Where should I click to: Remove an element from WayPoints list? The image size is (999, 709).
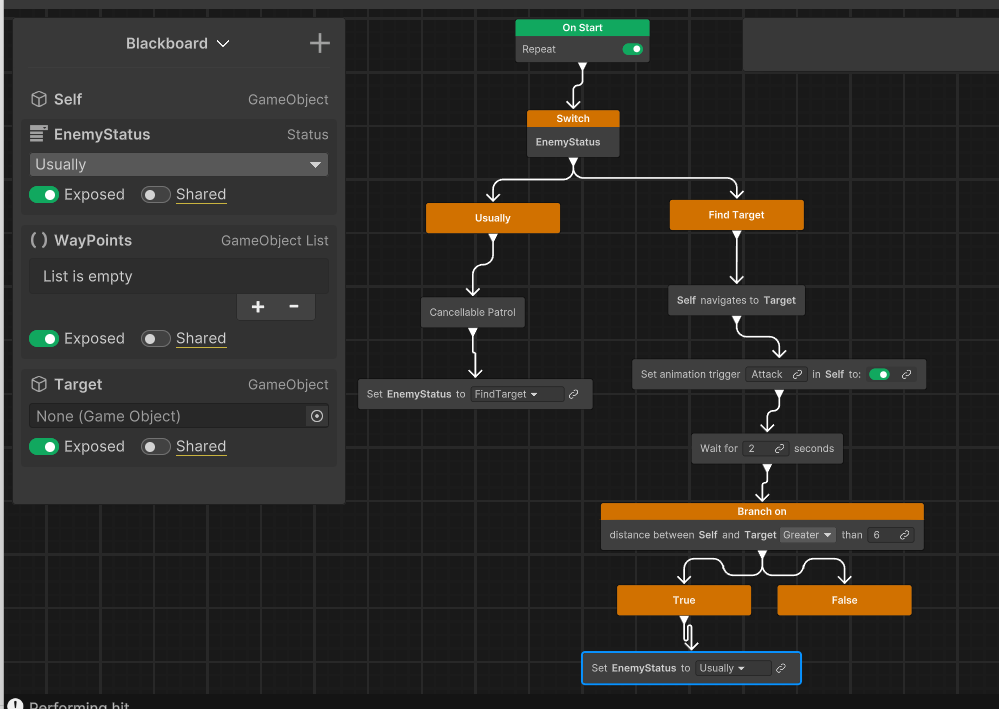coord(294,307)
